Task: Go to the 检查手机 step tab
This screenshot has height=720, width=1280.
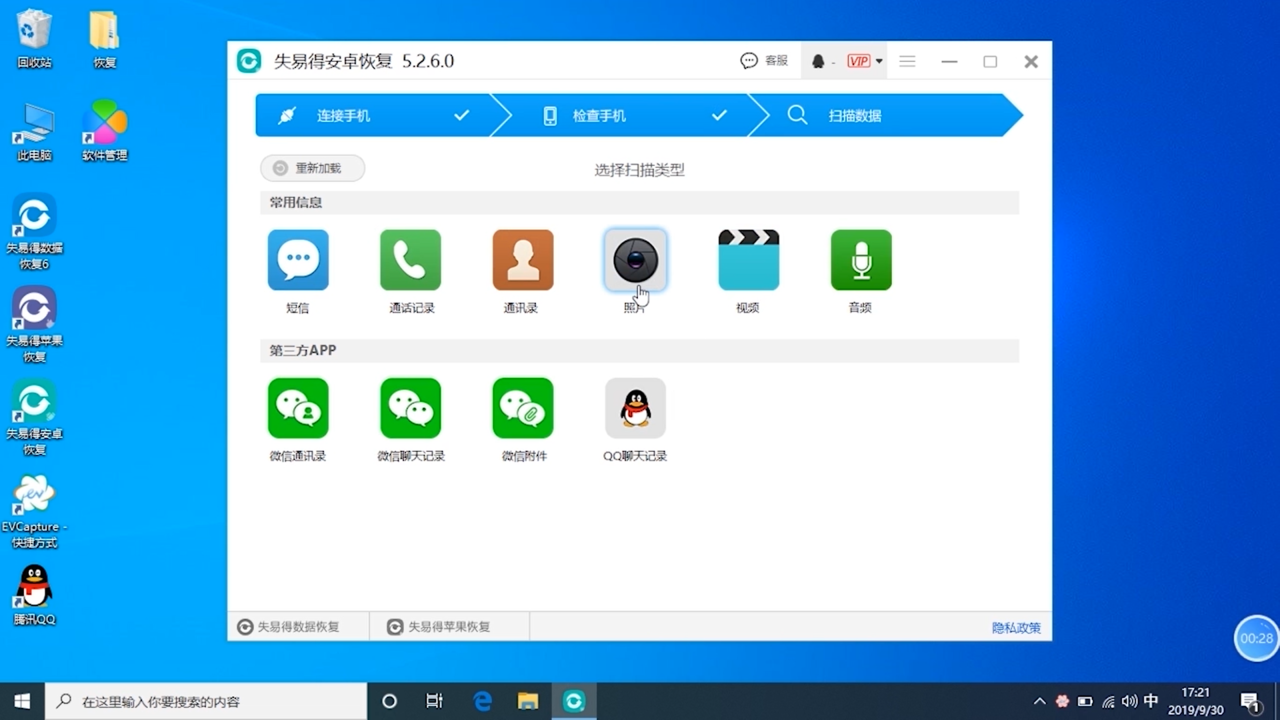Action: point(629,116)
